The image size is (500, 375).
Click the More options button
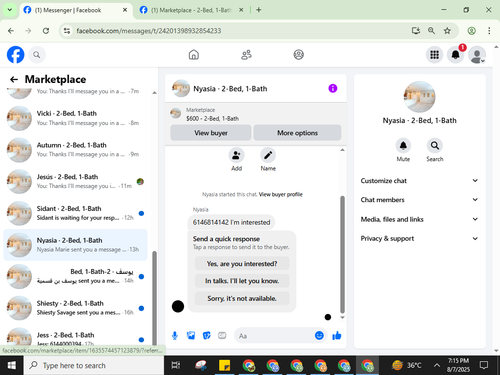pos(297,133)
